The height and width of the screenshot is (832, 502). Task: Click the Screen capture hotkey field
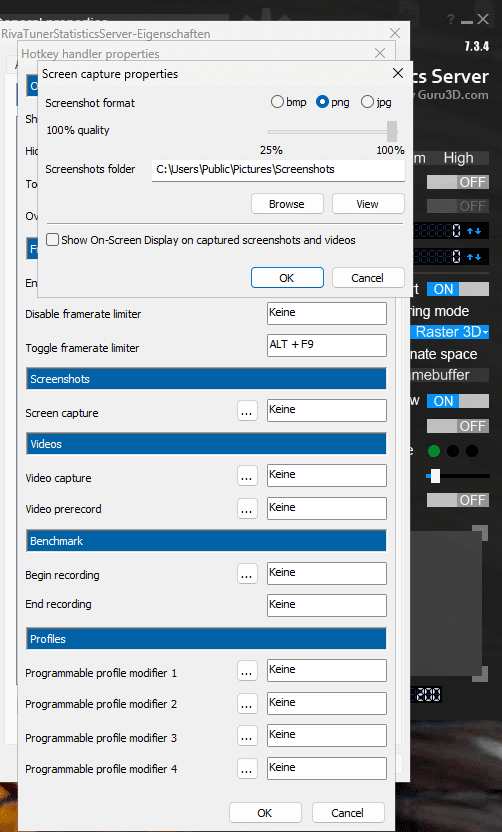point(327,411)
